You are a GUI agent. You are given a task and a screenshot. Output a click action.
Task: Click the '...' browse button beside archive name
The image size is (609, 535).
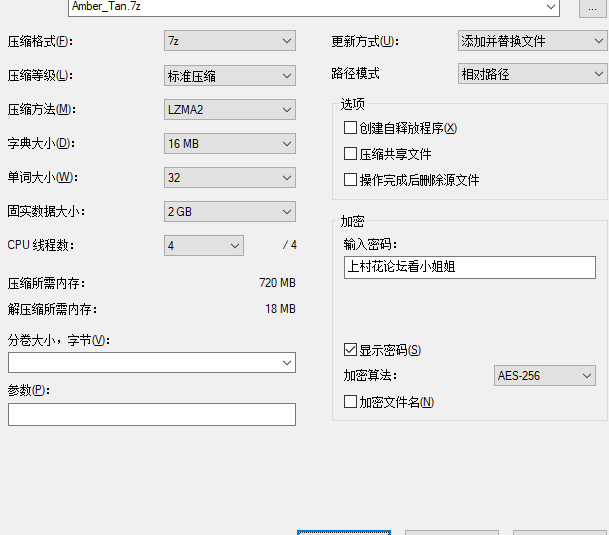point(591,7)
